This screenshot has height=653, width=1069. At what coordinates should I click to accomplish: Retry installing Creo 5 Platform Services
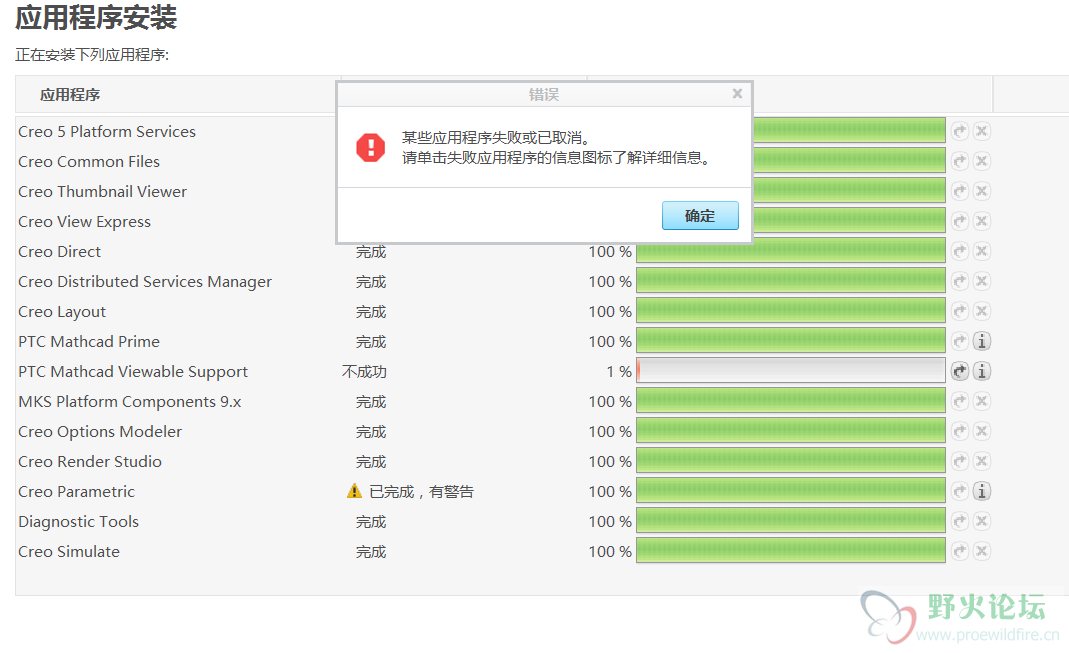coord(960,131)
